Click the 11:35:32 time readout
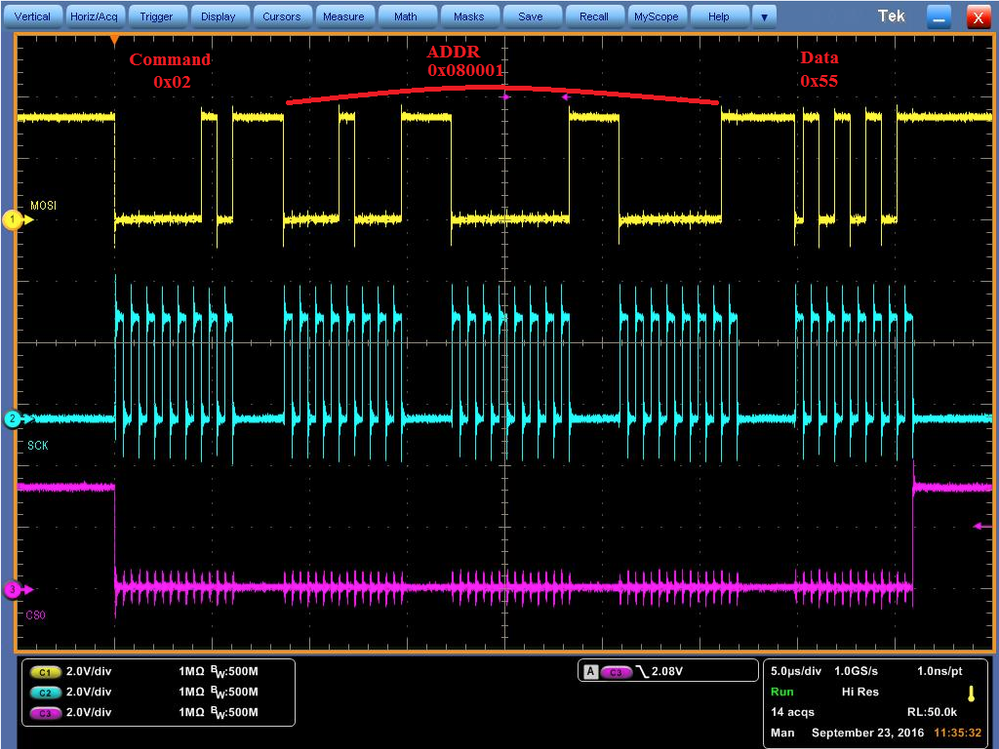 [958, 733]
